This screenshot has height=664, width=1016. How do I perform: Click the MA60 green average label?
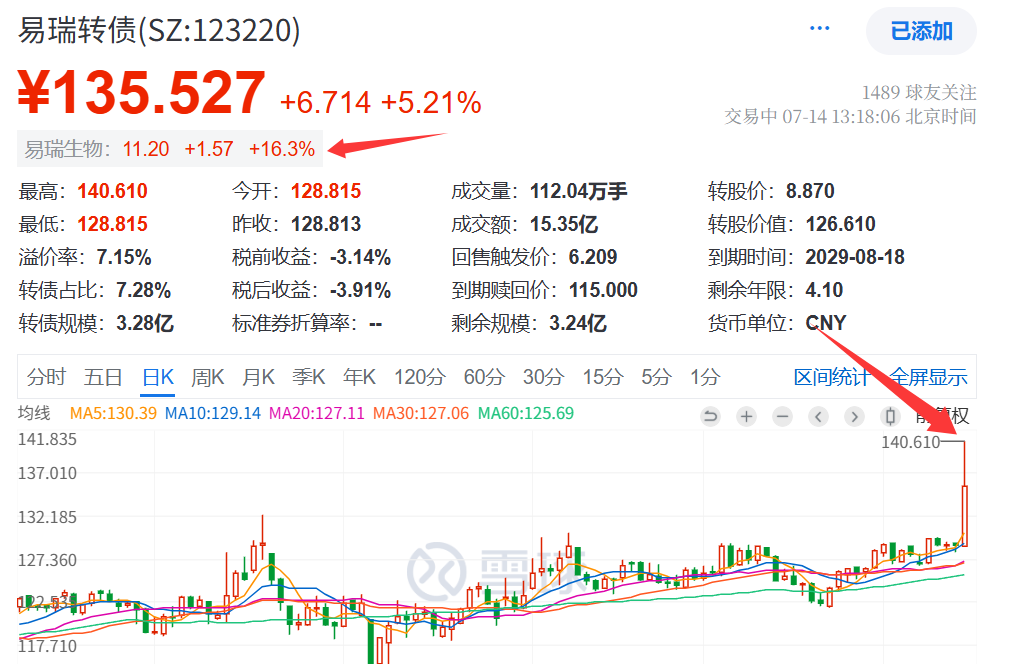pyautogui.click(x=525, y=413)
